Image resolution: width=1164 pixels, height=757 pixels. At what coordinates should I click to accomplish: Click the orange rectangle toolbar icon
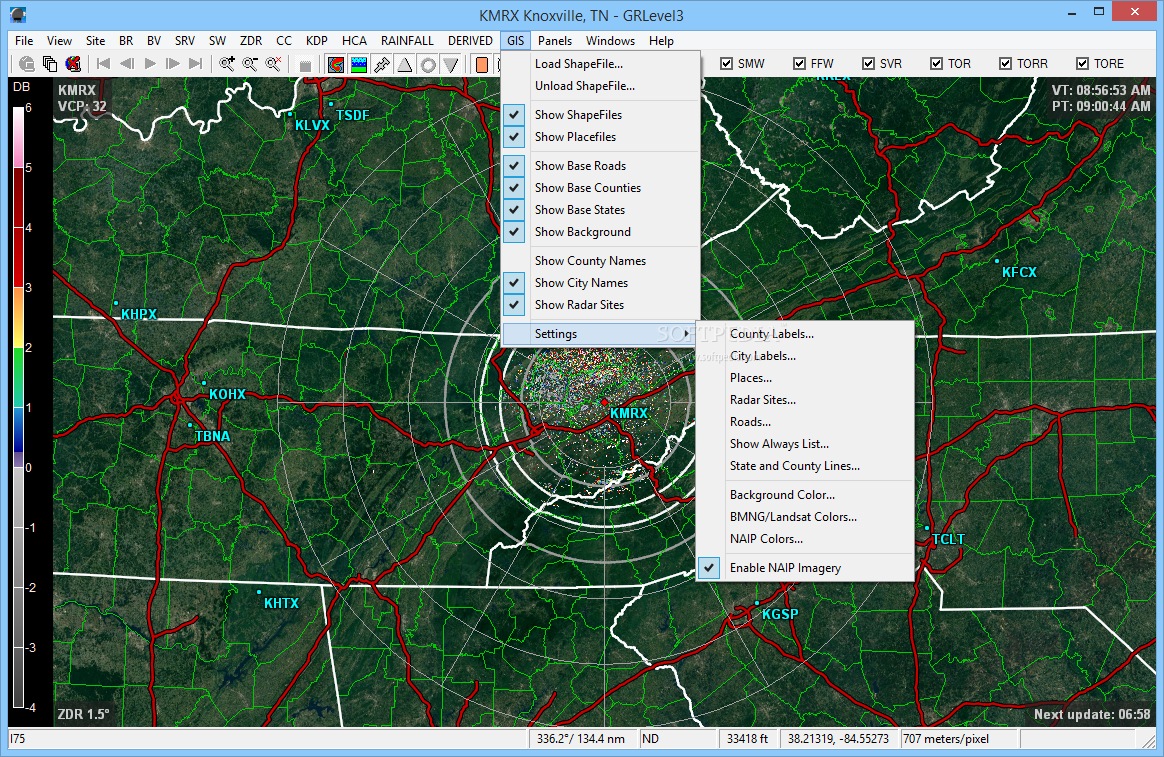point(482,64)
